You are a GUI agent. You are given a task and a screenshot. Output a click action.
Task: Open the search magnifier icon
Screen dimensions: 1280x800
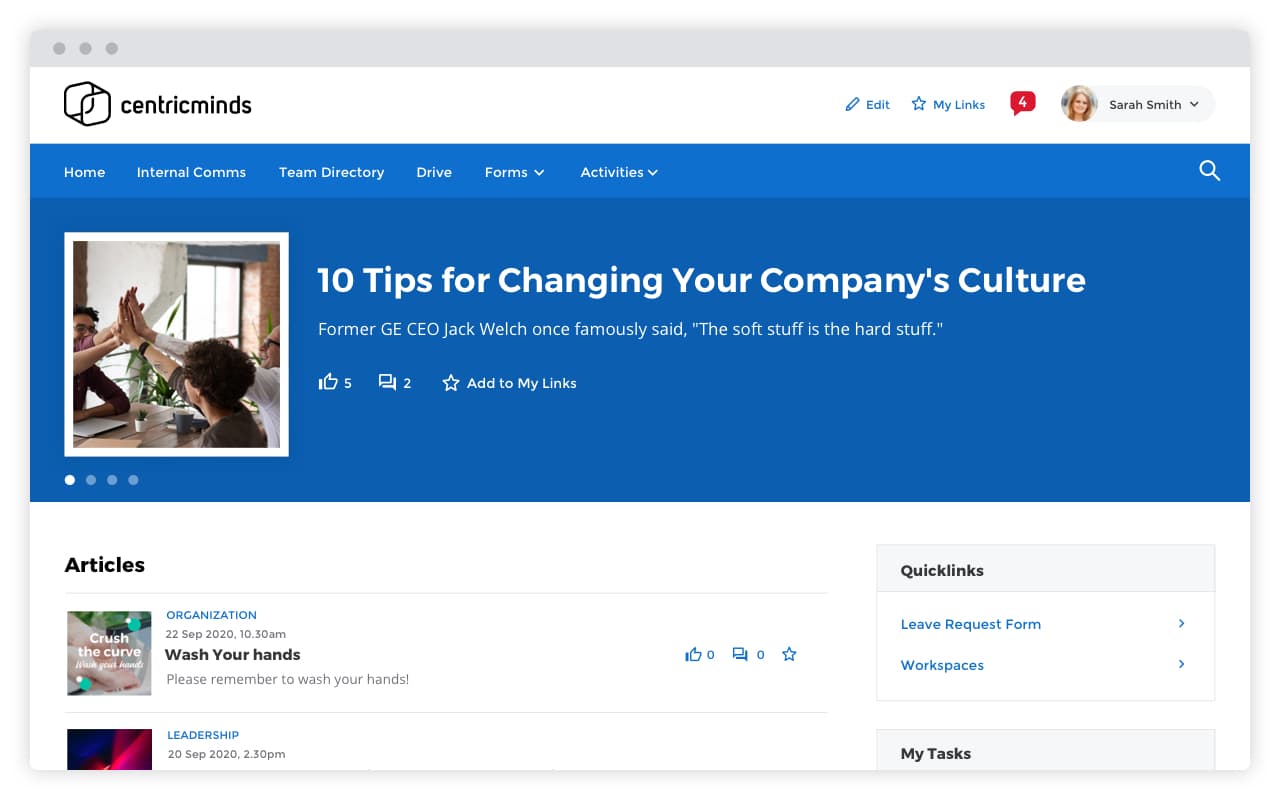click(1209, 171)
